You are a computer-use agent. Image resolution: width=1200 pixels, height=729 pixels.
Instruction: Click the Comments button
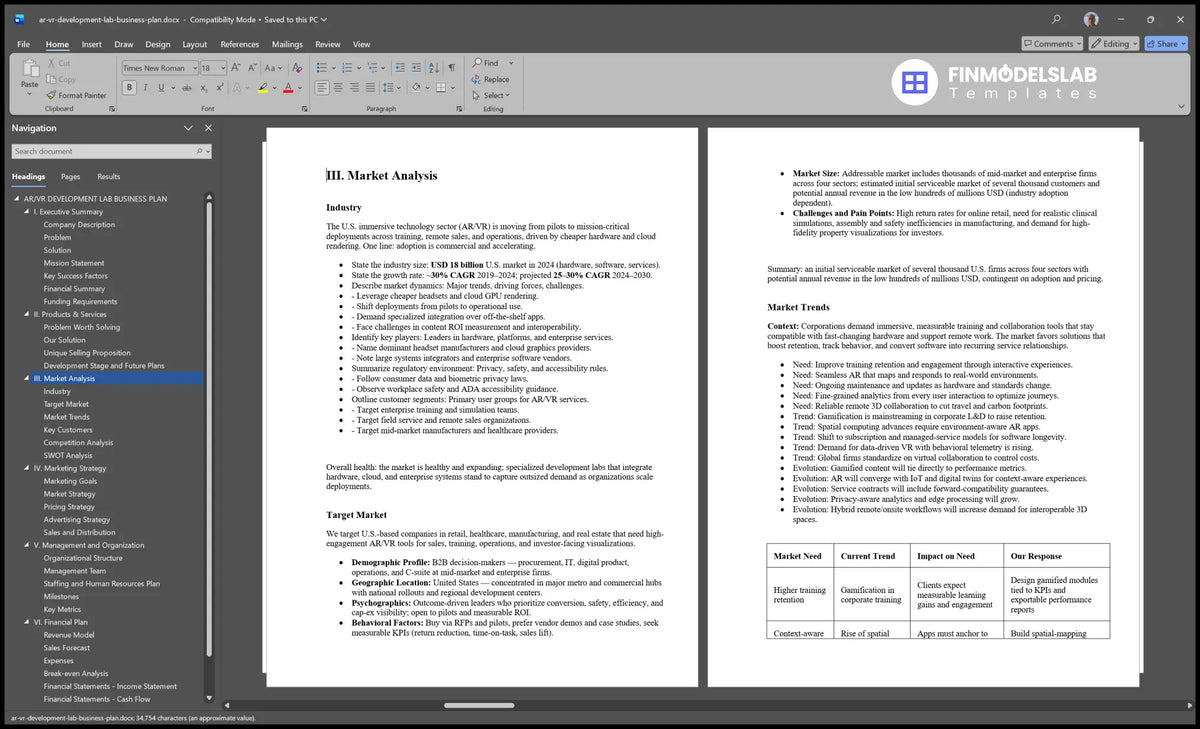coord(1053,44)
